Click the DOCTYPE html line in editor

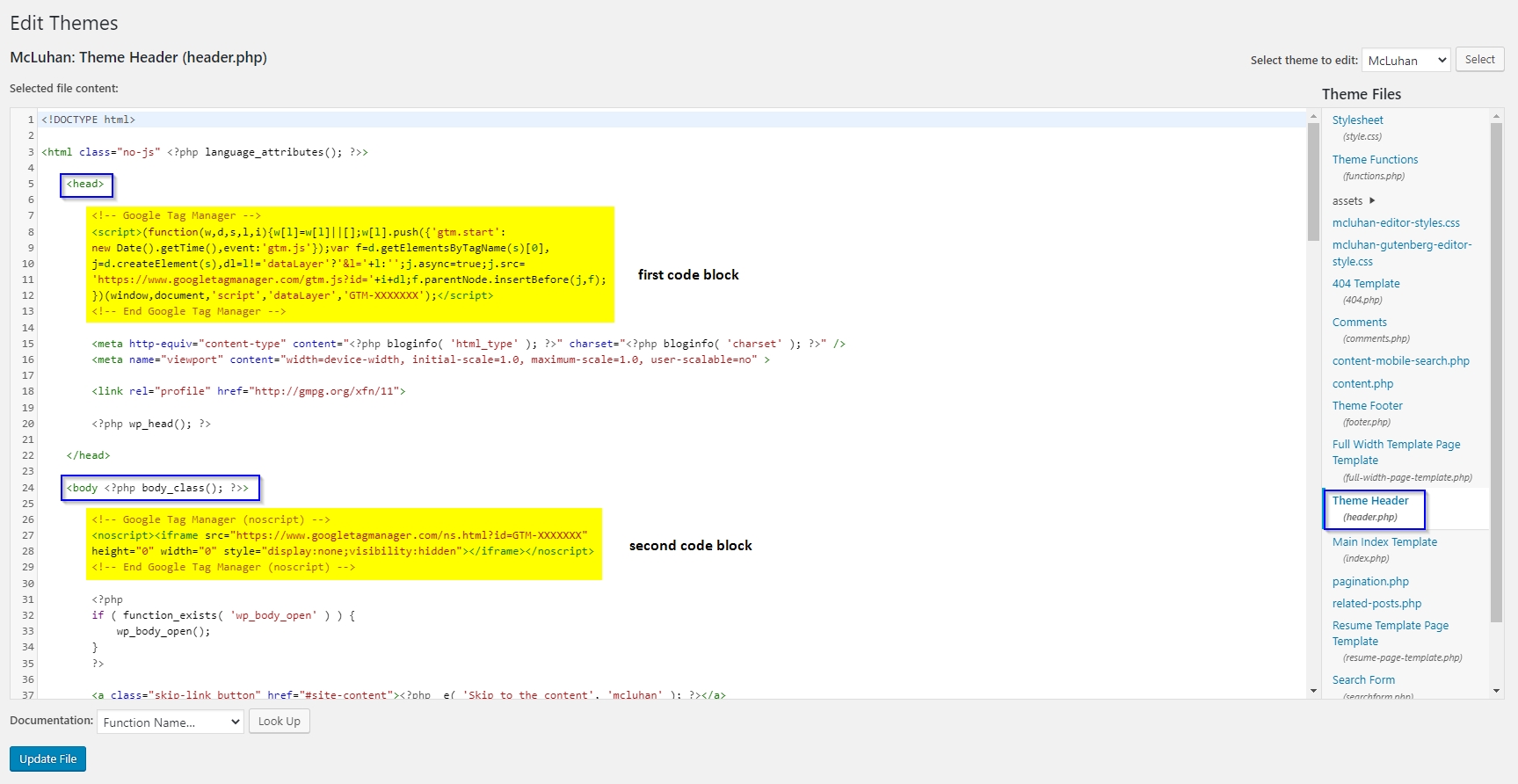coord(88,120)
